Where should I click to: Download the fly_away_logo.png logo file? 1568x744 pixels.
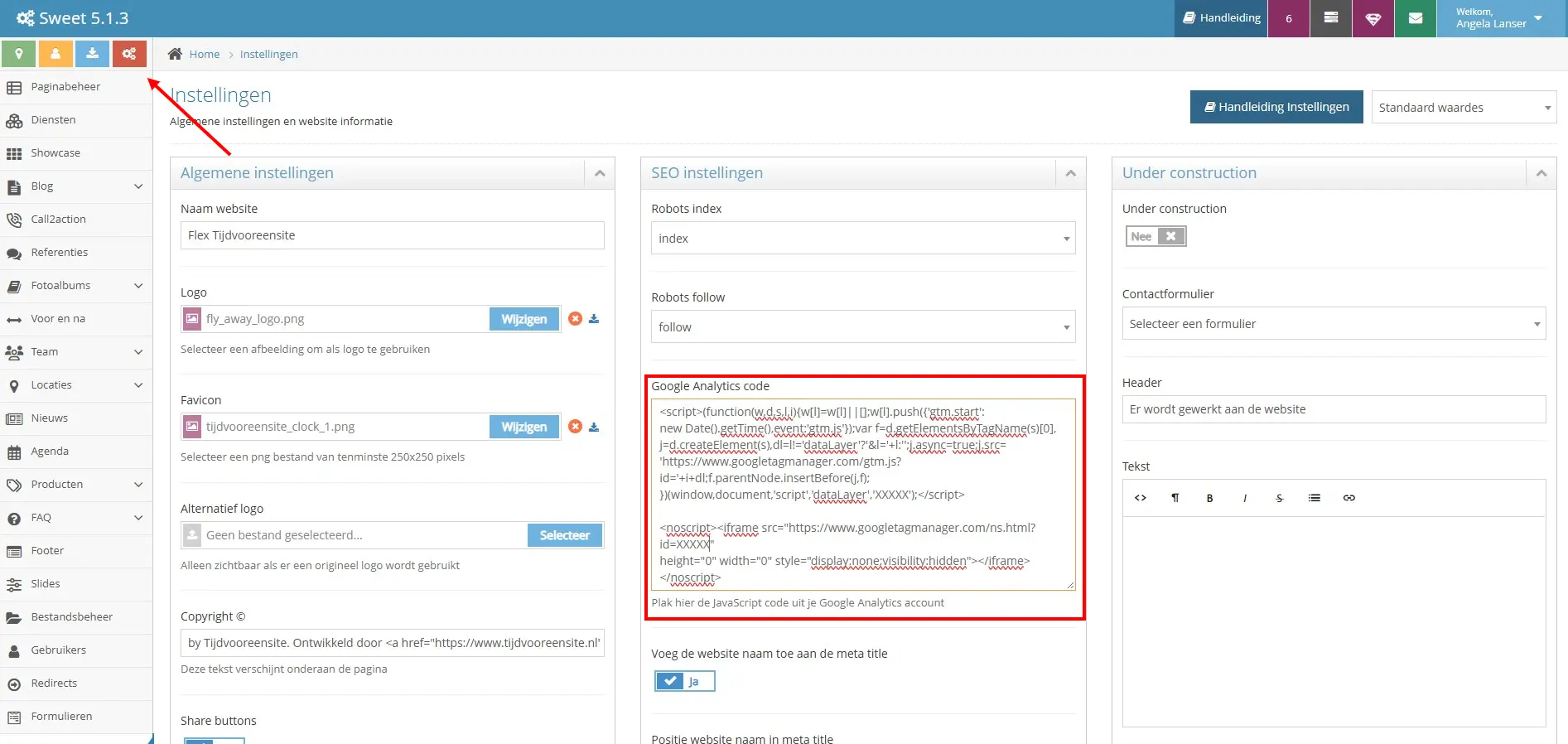pyautogui.click(x=594, y=319)
